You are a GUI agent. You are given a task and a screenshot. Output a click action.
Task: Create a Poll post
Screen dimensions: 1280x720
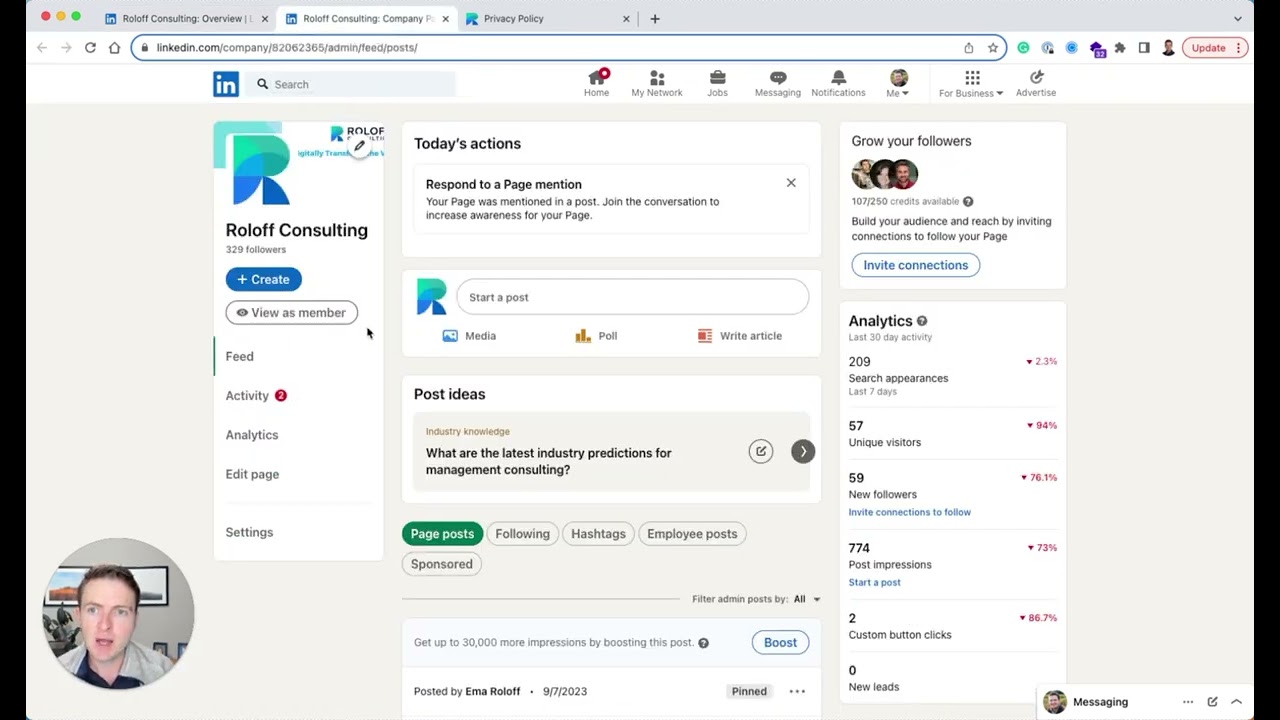[x=596, y=336]
